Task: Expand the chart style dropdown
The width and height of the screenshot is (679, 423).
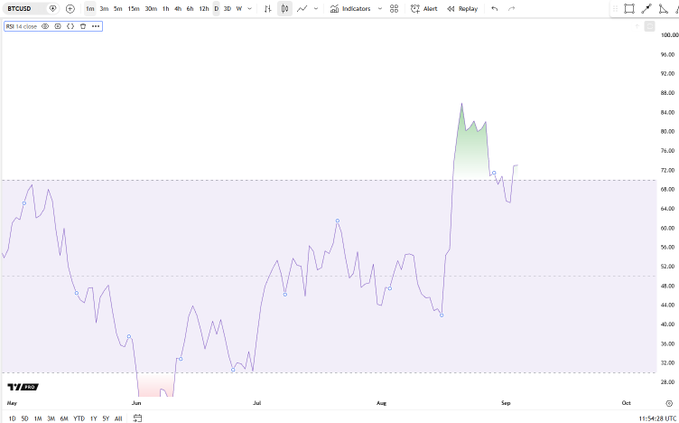Action: point(316,9)
